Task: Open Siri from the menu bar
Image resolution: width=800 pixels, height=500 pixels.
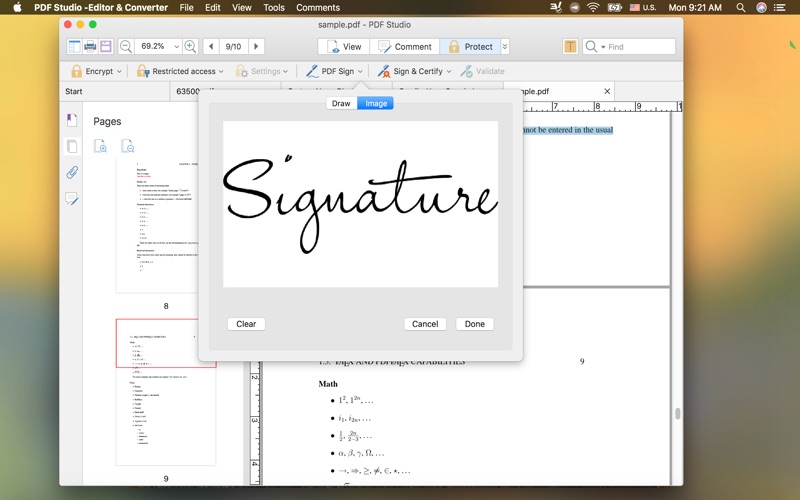Action: 761,7
